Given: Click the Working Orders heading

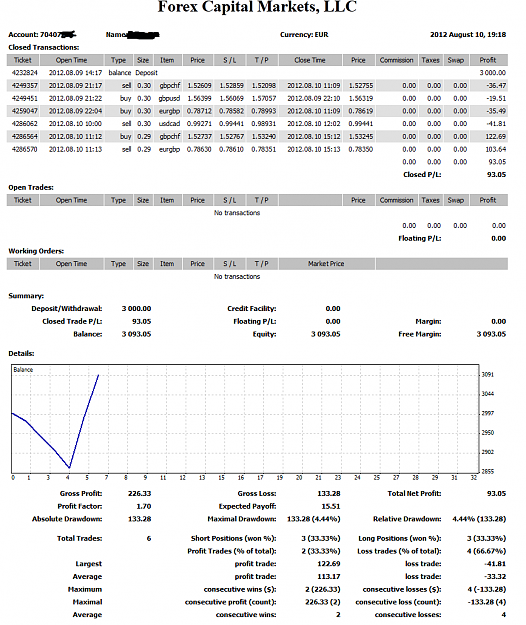Looking at the screenshot, I should pos(36,251).
